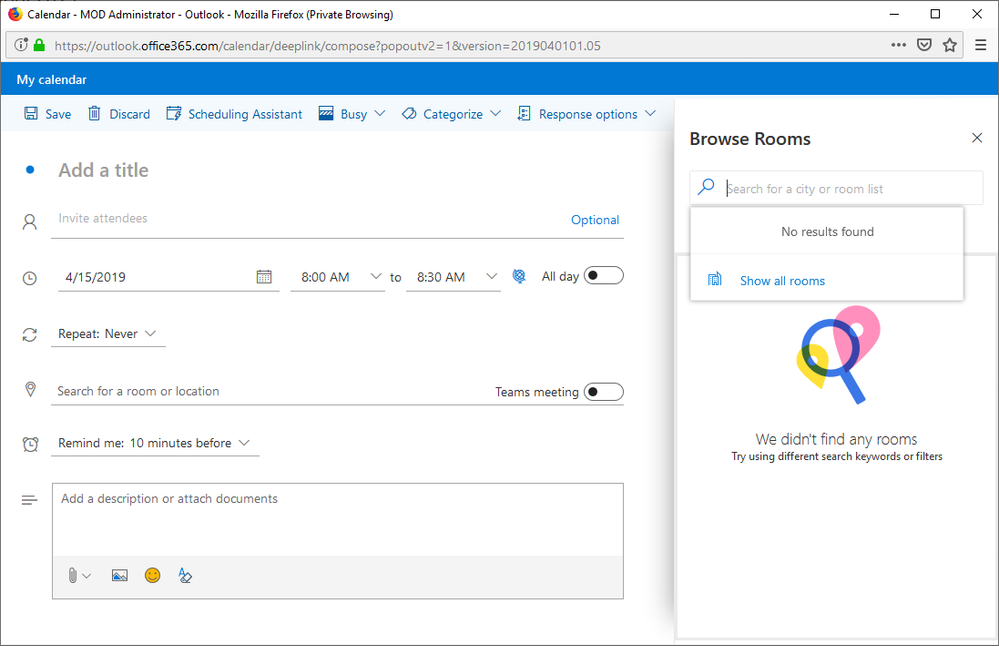
Task: Open the Remind me dropdown
Action: [155, 443]
